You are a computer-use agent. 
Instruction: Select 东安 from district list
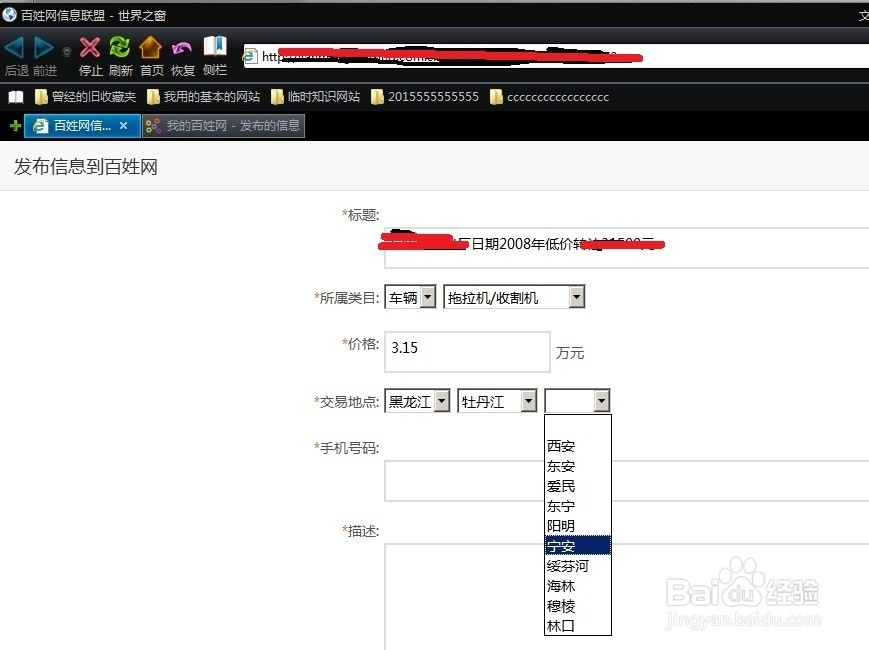tap(577, 466)
